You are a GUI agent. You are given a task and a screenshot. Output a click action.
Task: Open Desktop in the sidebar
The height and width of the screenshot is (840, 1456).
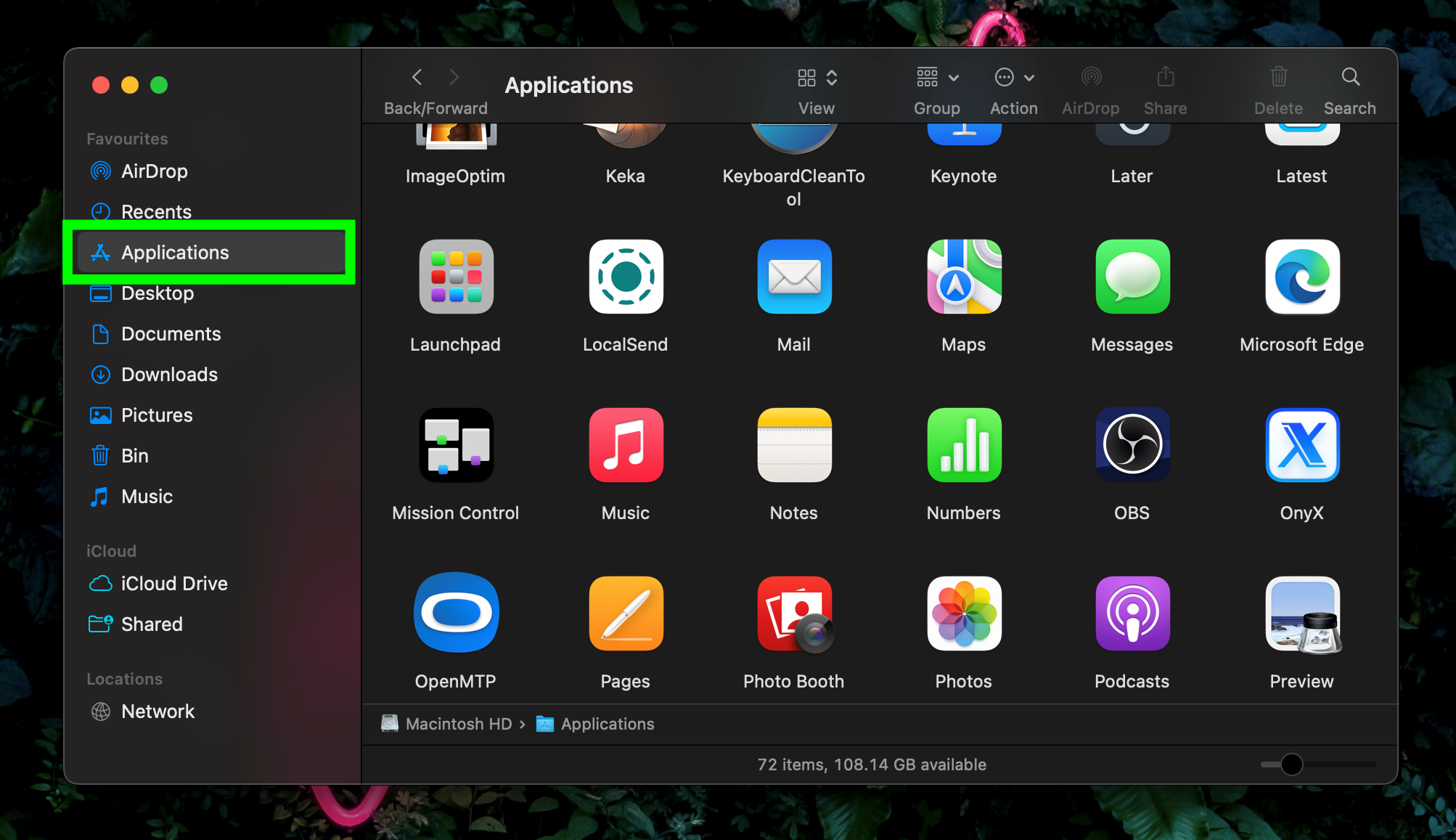click(x=211, y=293)
